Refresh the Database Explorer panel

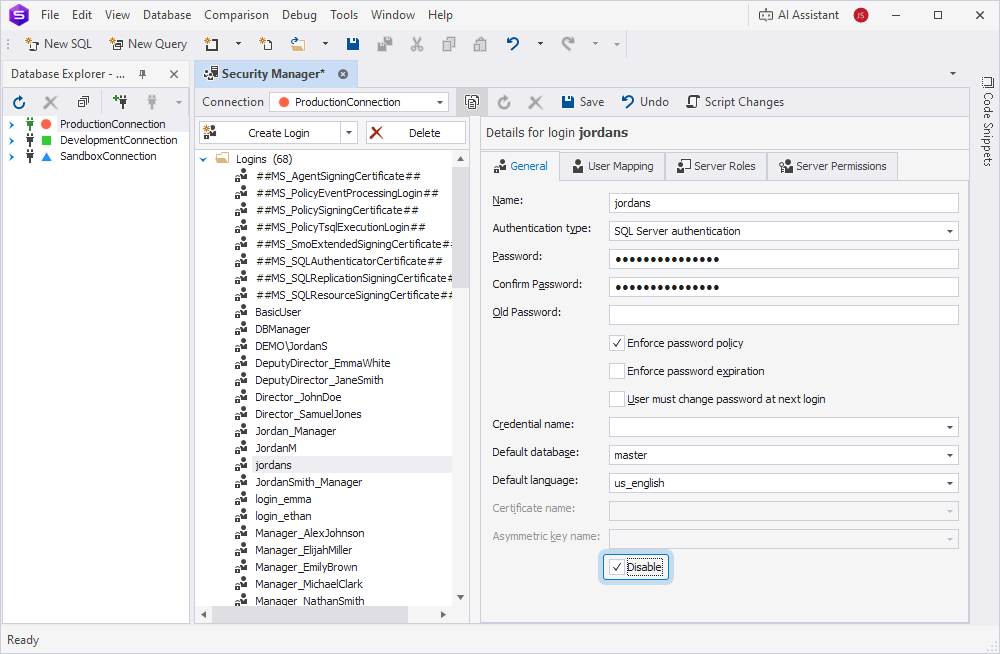tap(18, 102)
